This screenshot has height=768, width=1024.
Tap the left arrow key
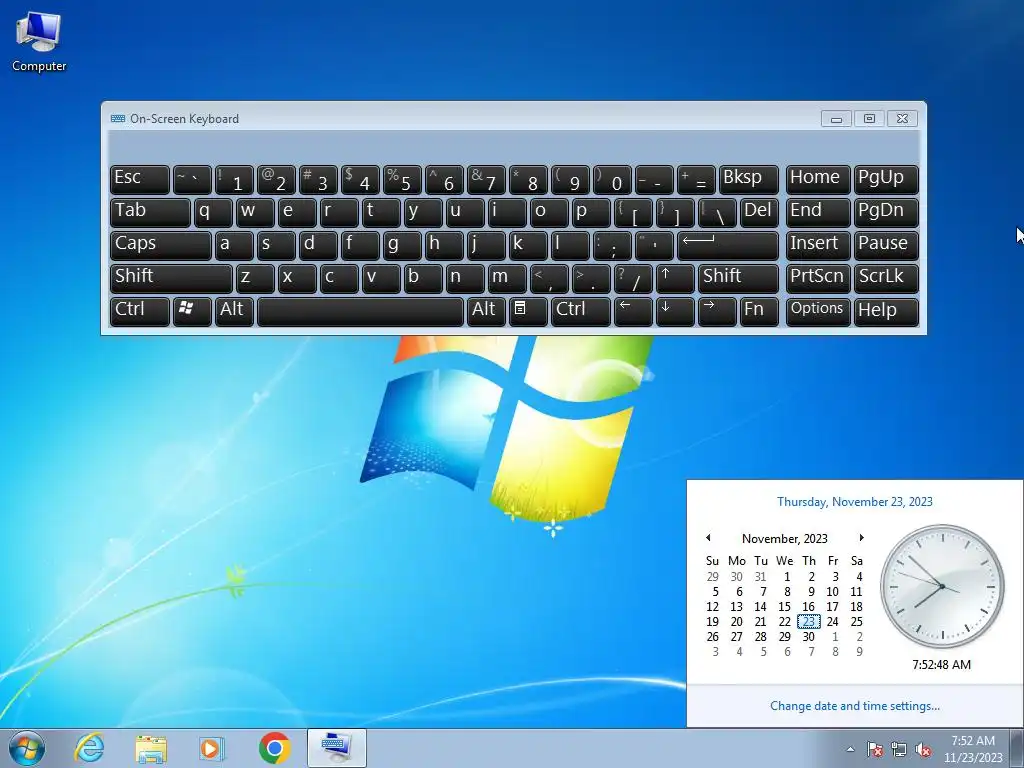(633, 311)
